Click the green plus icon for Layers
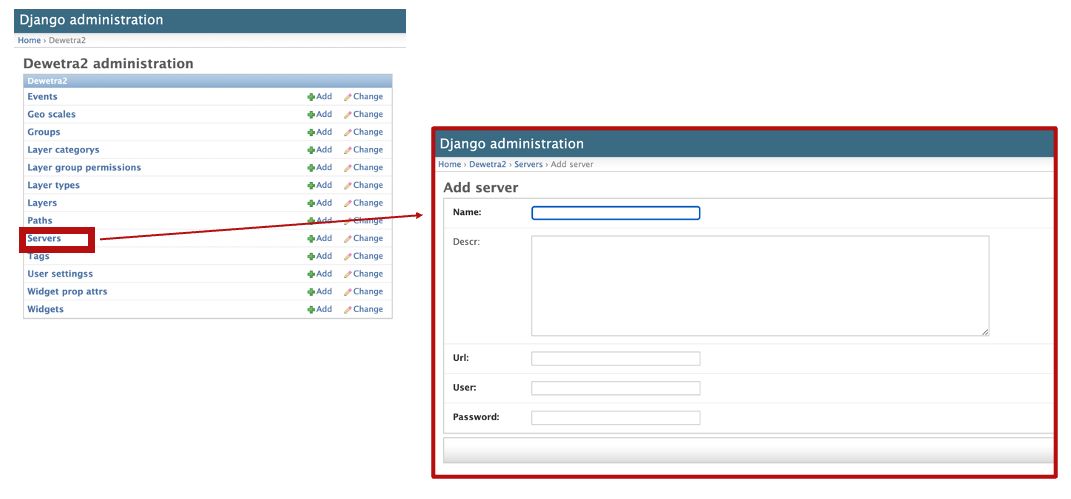 tap(311, 203)
